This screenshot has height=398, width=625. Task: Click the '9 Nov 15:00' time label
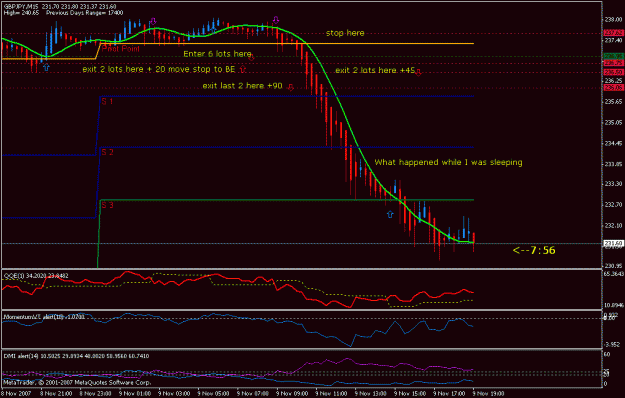point(410,394)
